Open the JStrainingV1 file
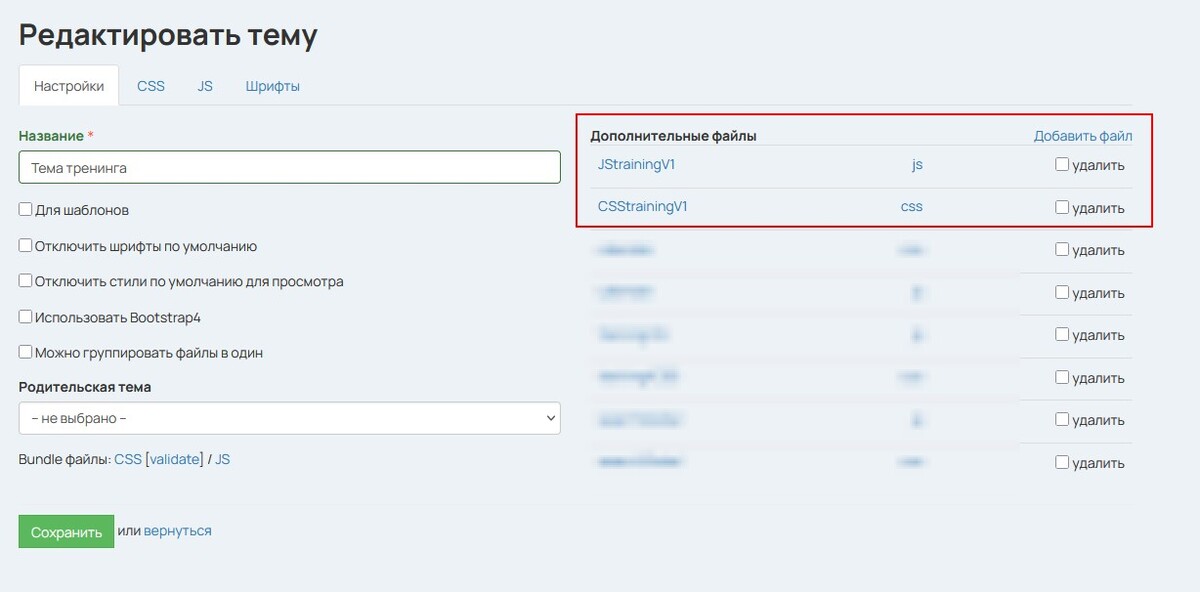 tap(636, 164)
